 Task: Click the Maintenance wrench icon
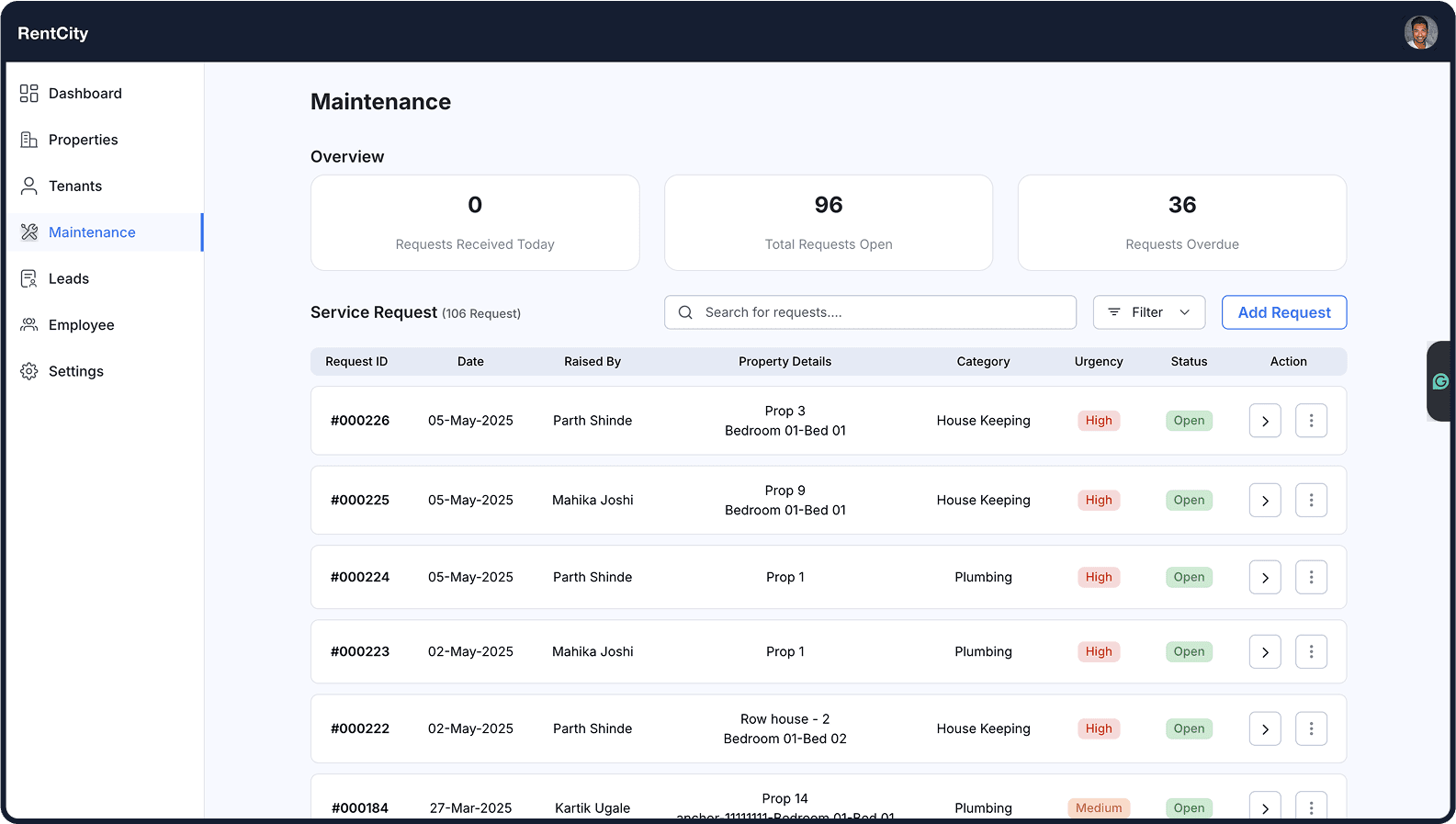tap(29, 232)
